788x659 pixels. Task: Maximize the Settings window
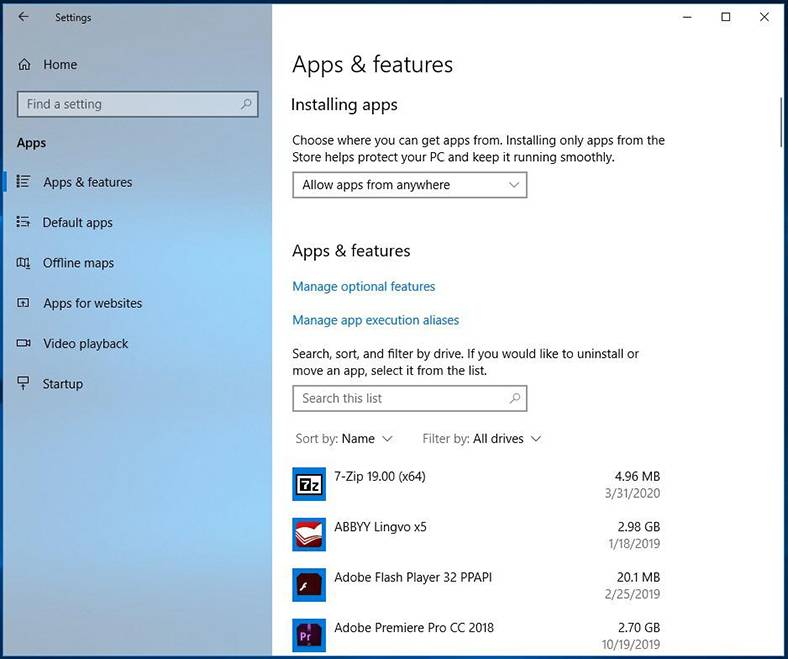coord(726,17)
